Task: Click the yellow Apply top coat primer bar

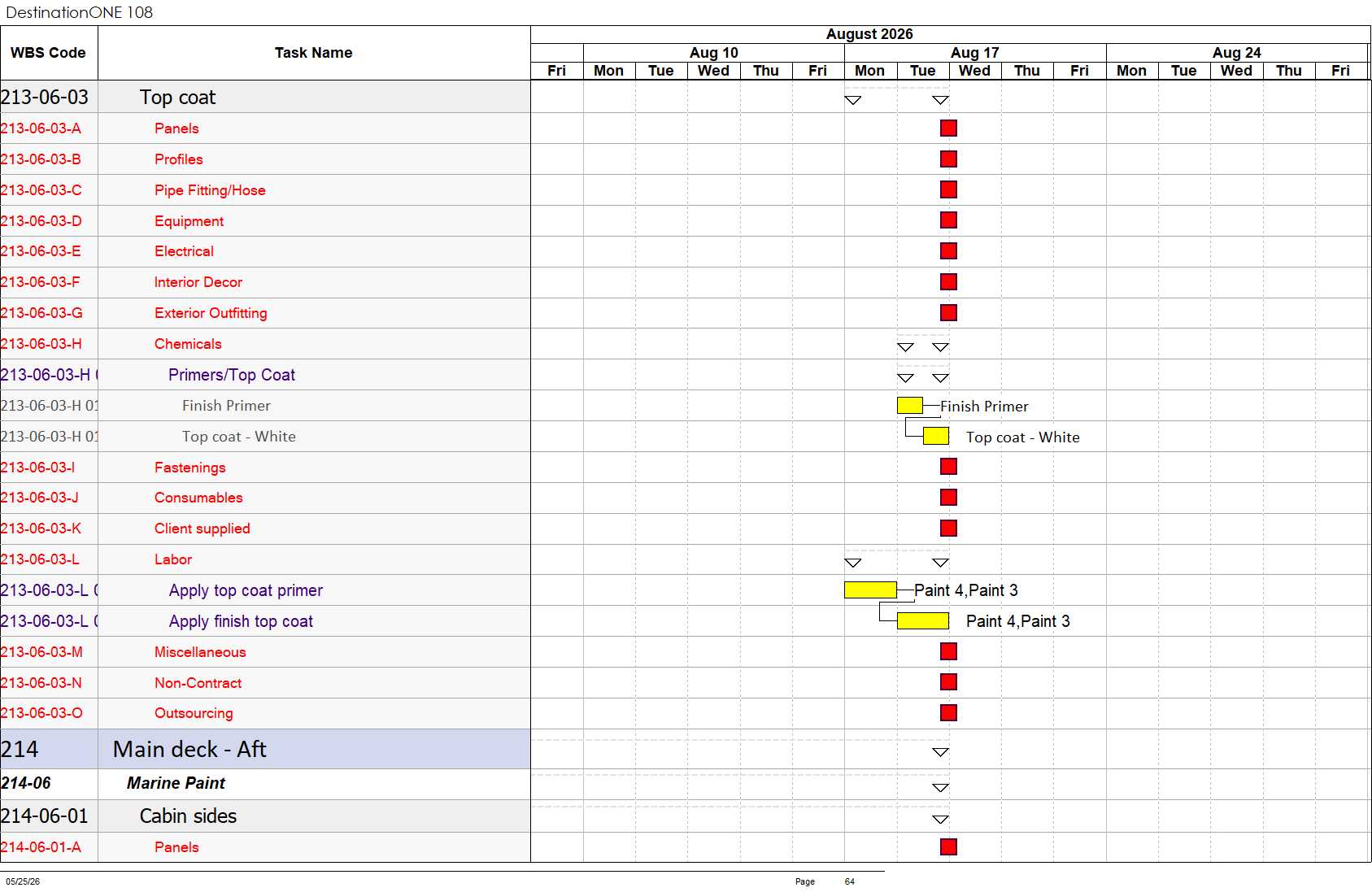Action: click(x=870, y=590)
